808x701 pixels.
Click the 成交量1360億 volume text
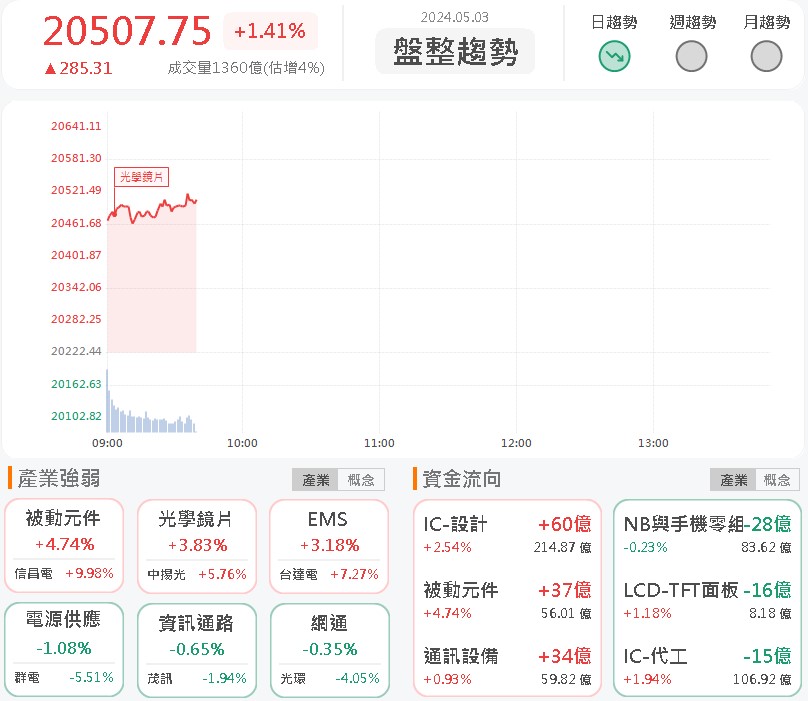246,68
